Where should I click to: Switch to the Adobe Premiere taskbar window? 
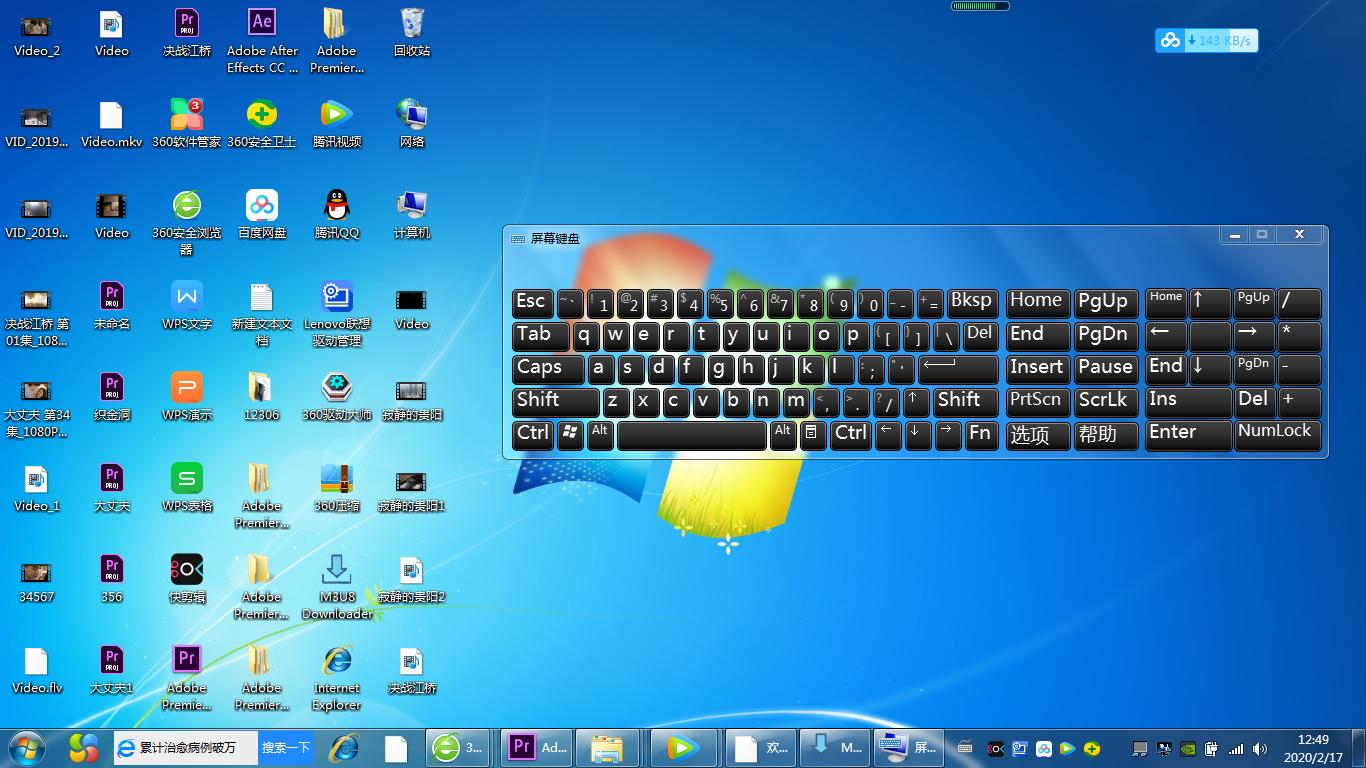pyautogui.click(x=539, y=747)
